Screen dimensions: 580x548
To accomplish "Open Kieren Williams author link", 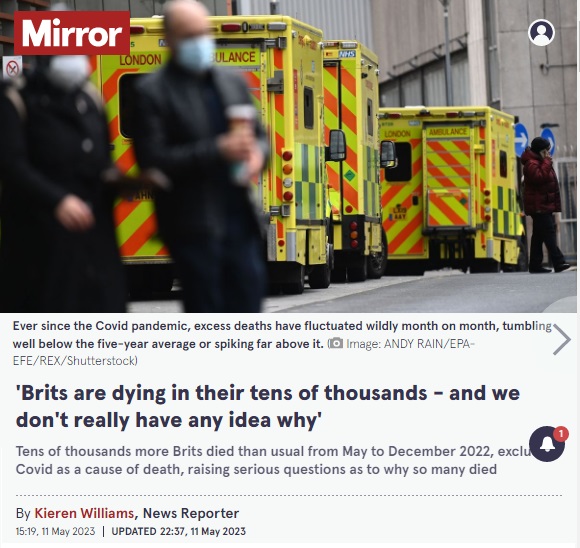I will click(84, 513).
